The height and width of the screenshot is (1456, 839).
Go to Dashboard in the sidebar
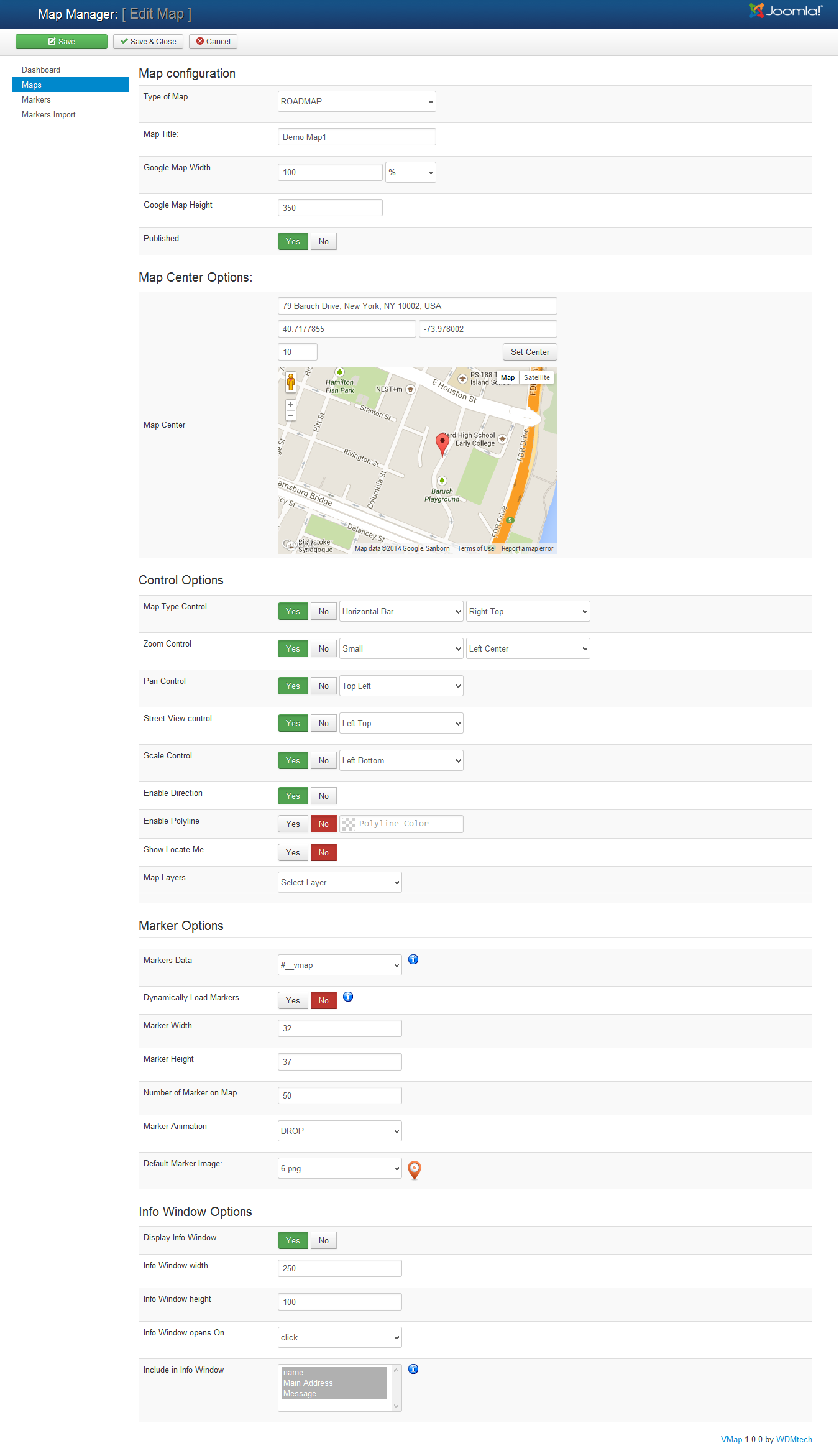click(x=41, y=70)
